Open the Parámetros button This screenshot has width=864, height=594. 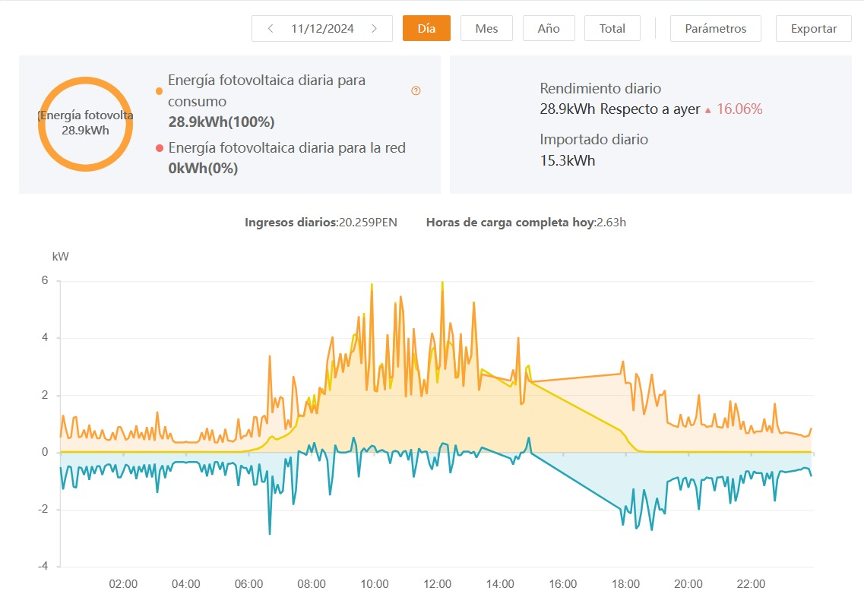[x=715, y=29]
